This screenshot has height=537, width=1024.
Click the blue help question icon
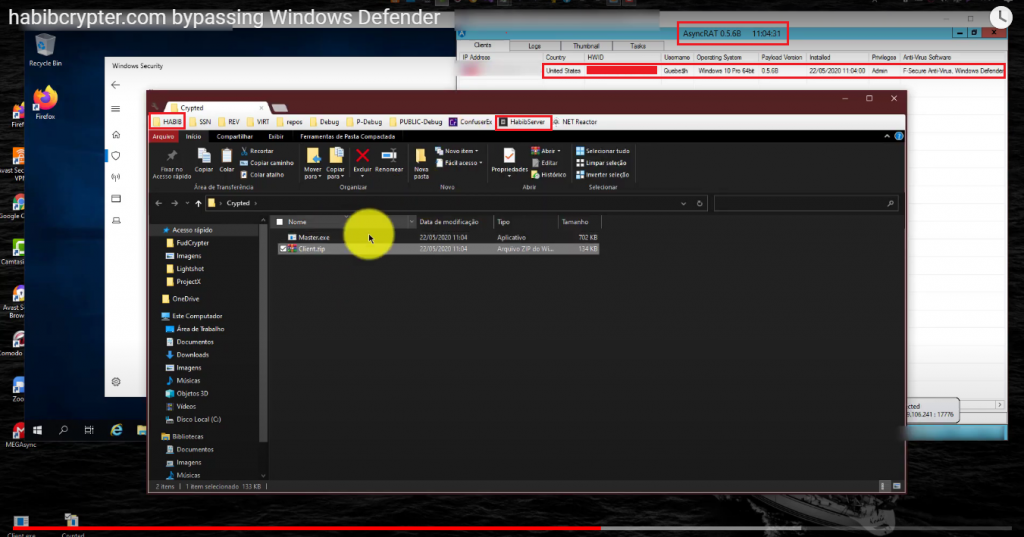point(899,137)
